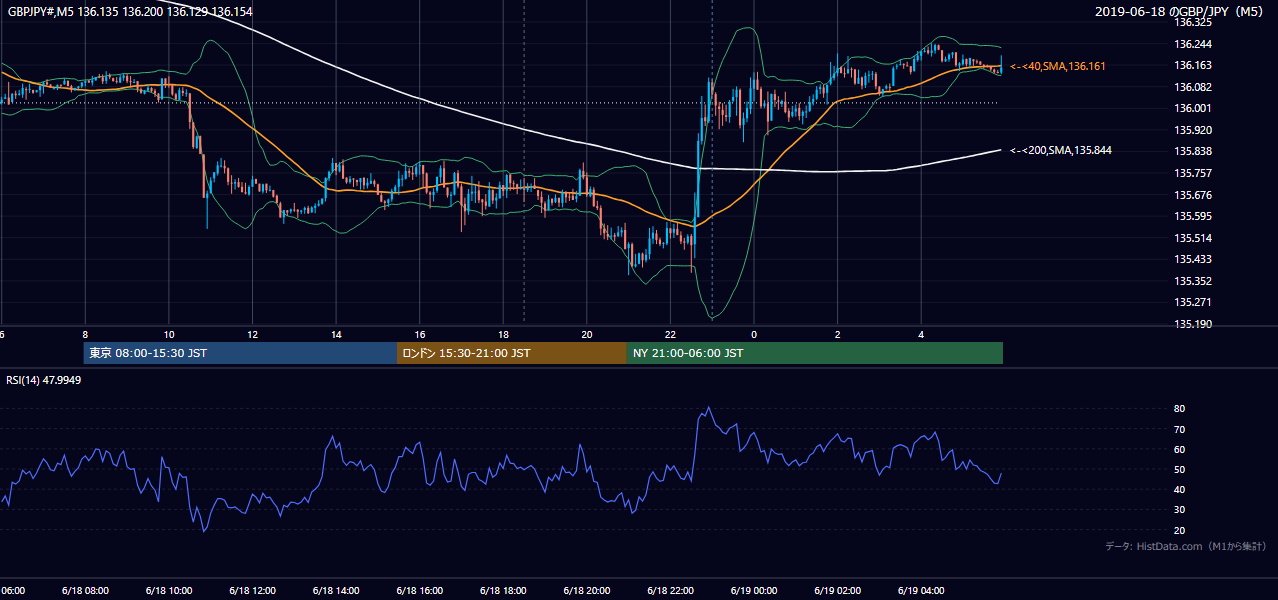The height and width of the screenshot is (600, 1278).
Task: Click RSI axis level 60
Action: tap(1180, 449)
